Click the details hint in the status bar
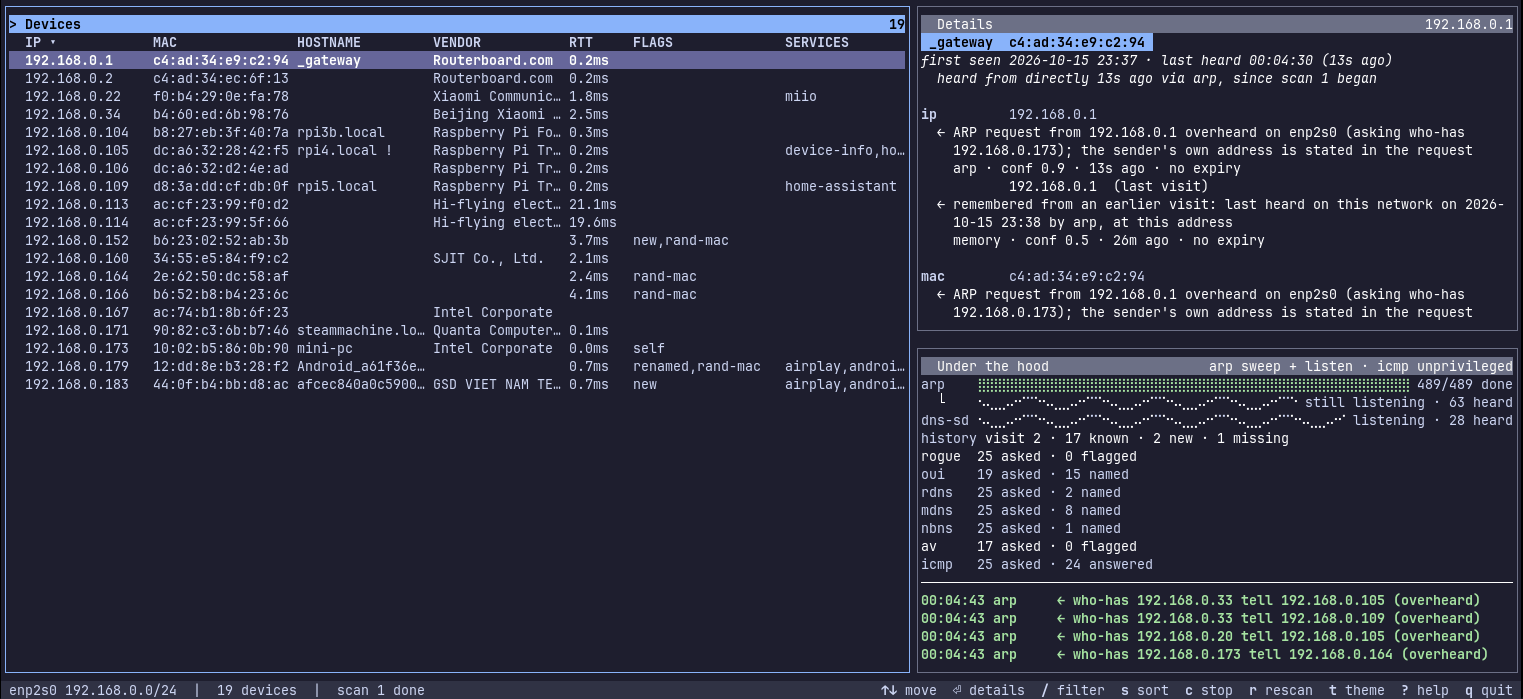The image size is (1523, 699). coord(987,690)
